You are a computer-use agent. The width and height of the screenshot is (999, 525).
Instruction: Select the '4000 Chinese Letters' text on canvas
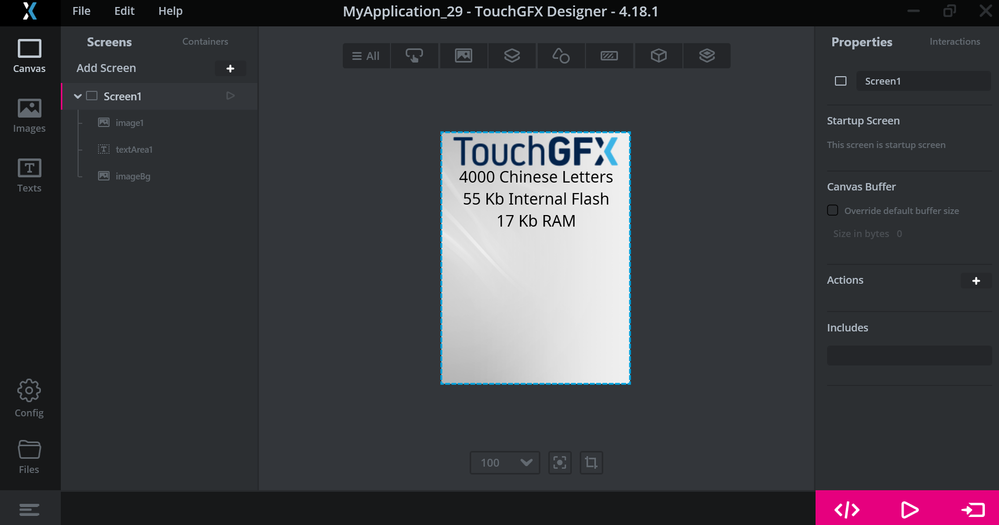click(x=536, y=176)
